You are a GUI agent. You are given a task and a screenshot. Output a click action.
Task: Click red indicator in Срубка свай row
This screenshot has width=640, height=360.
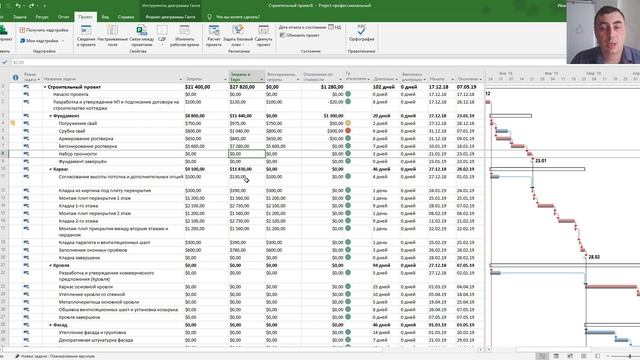point(348,131)
